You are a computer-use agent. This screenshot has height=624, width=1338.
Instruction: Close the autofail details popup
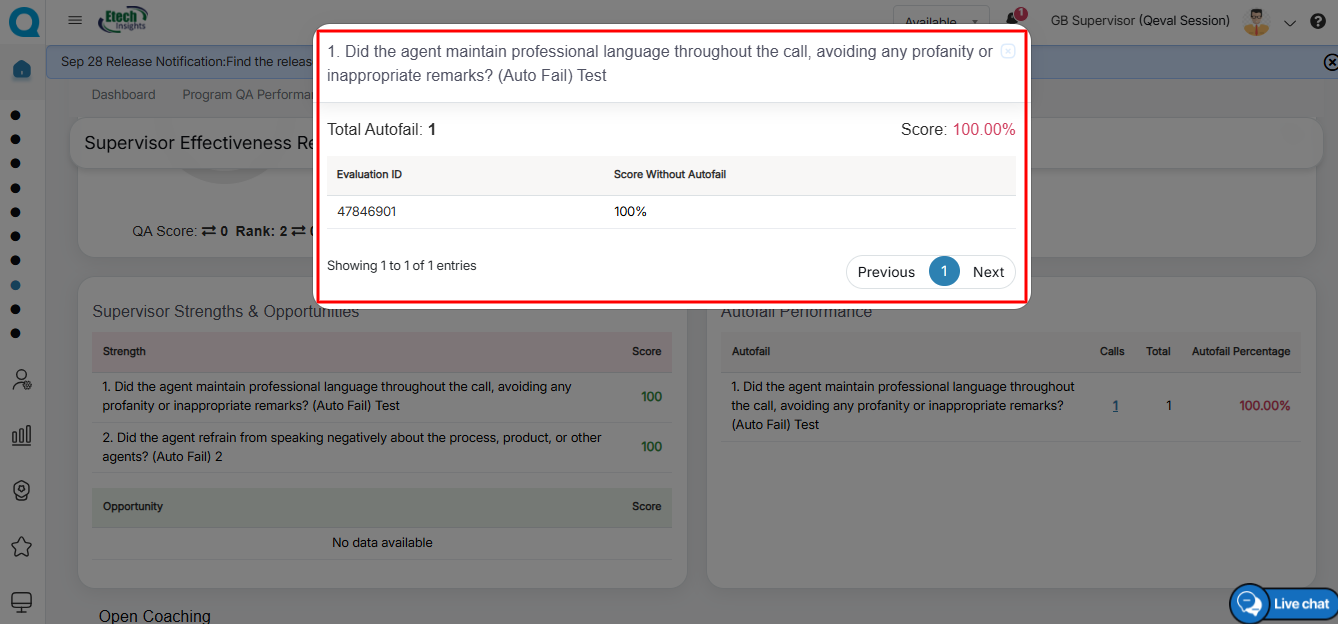[x=1008, y=52]
